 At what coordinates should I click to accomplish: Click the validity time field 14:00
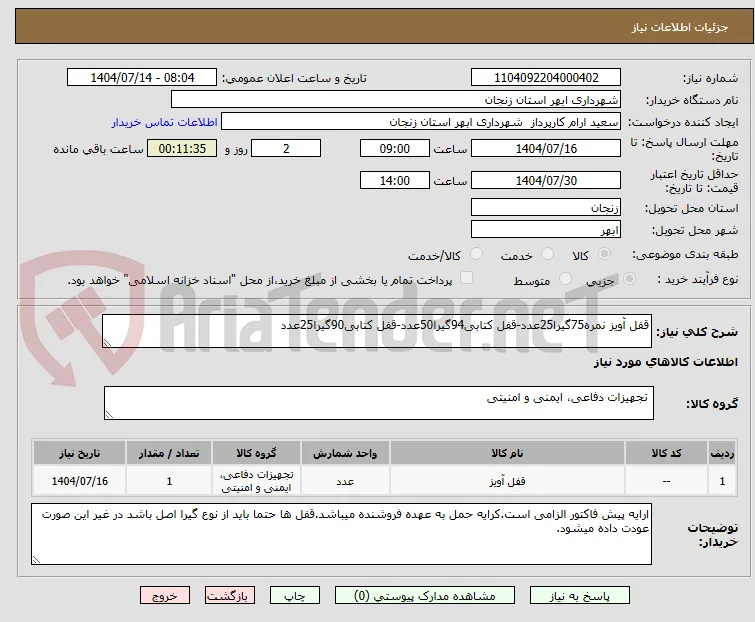(x=394, y=180)
